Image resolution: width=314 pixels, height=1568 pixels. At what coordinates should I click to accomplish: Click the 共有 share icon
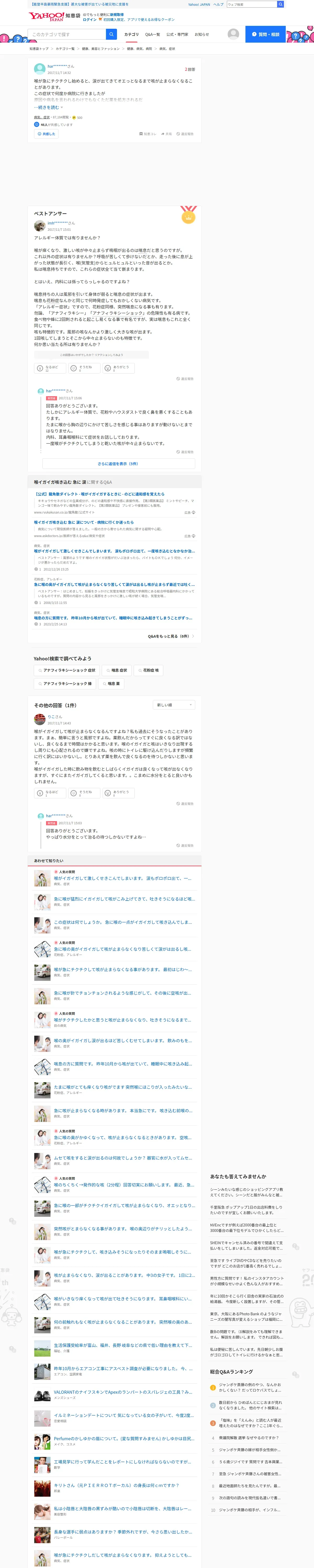[x=166, y=134]
